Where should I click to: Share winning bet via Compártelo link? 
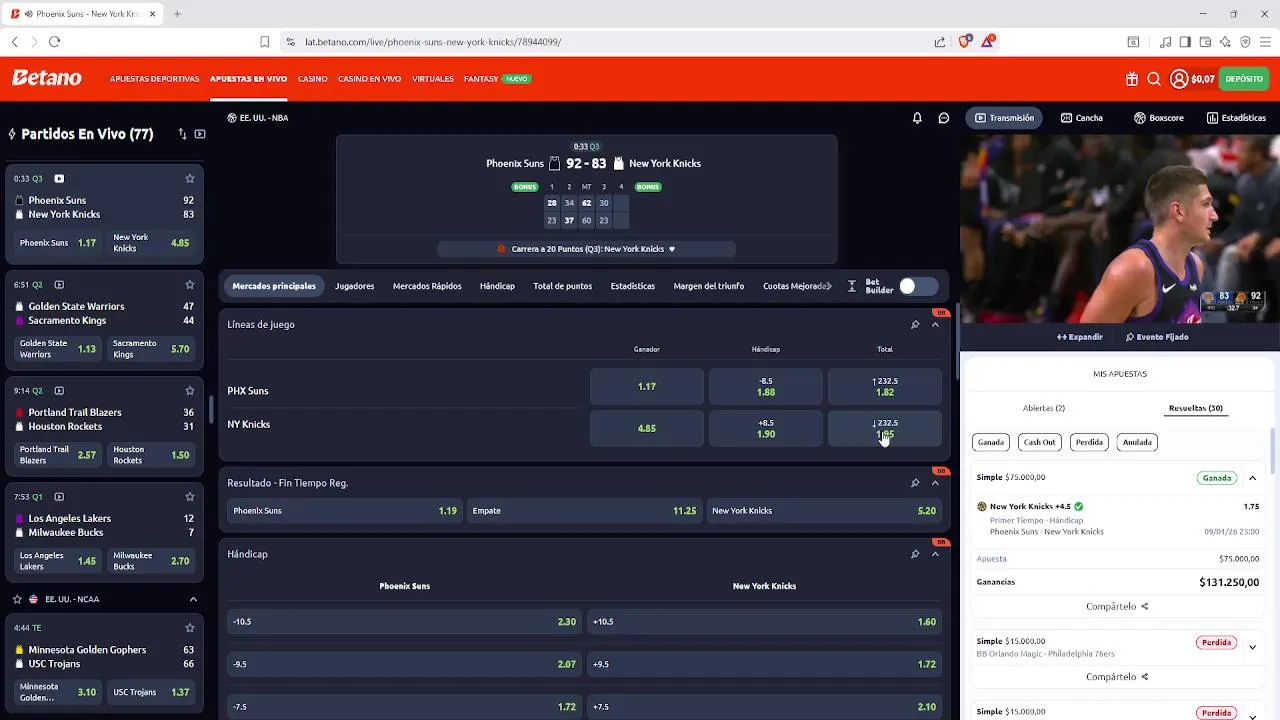1117,606
